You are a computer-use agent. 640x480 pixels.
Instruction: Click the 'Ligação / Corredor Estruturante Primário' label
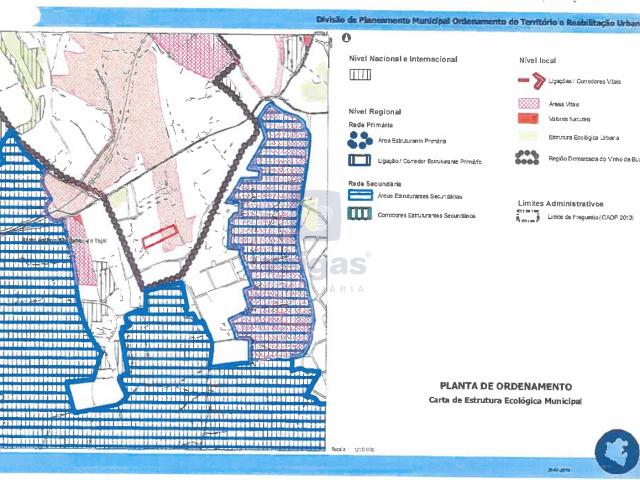coord(430,162)
